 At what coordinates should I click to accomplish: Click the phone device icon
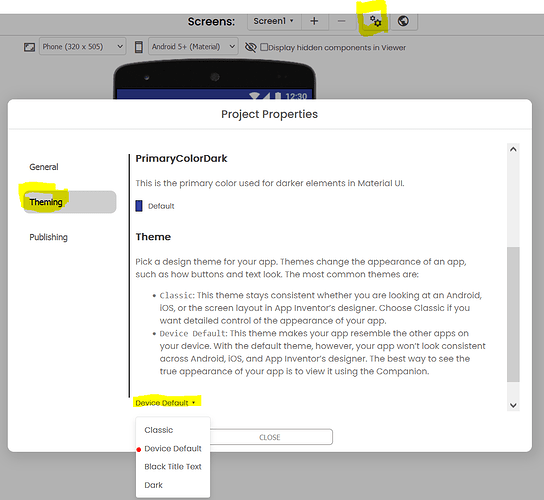tap(139, 47)
